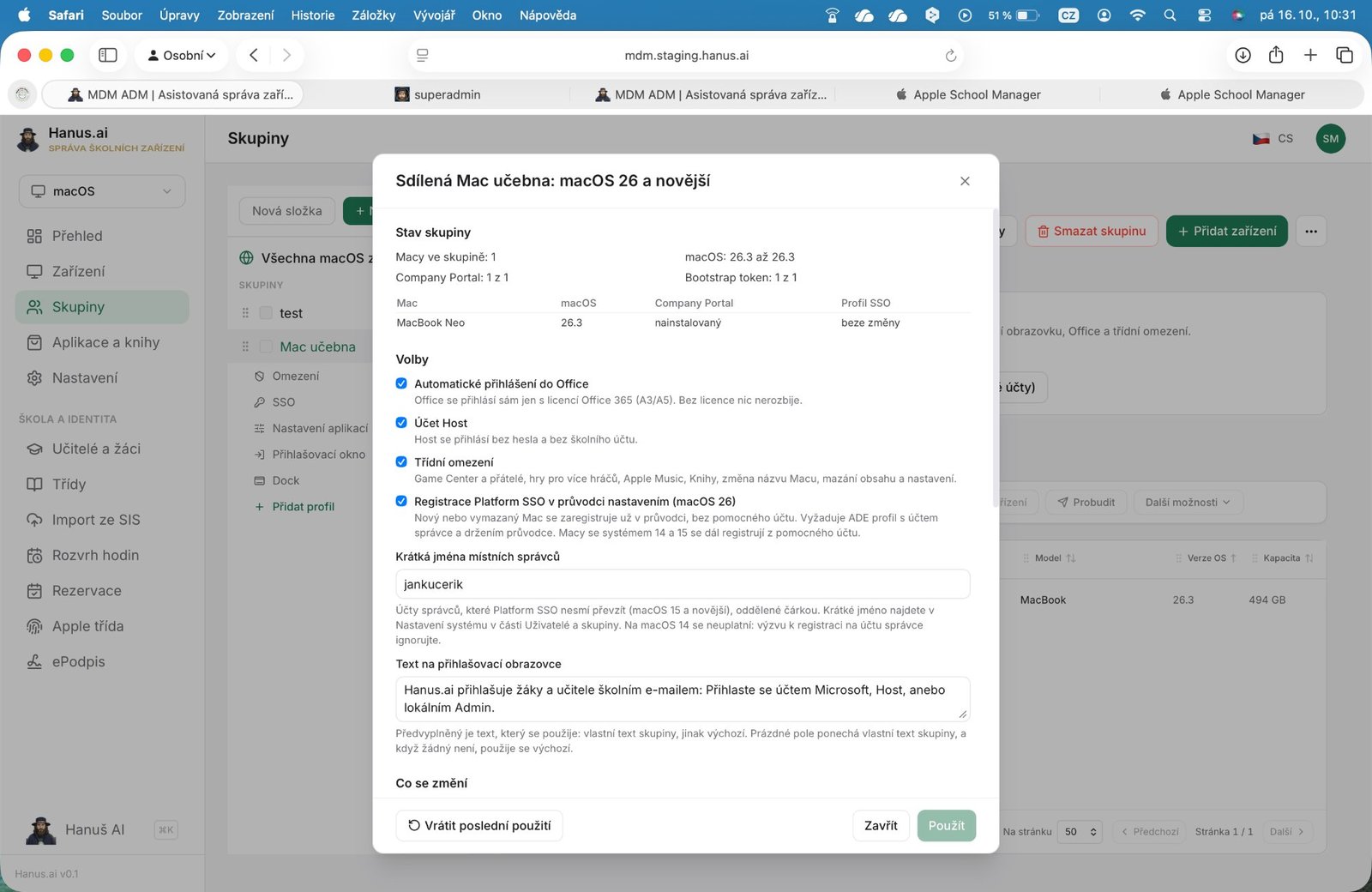Close the Sdílená Mac učebna dialog

965,181
